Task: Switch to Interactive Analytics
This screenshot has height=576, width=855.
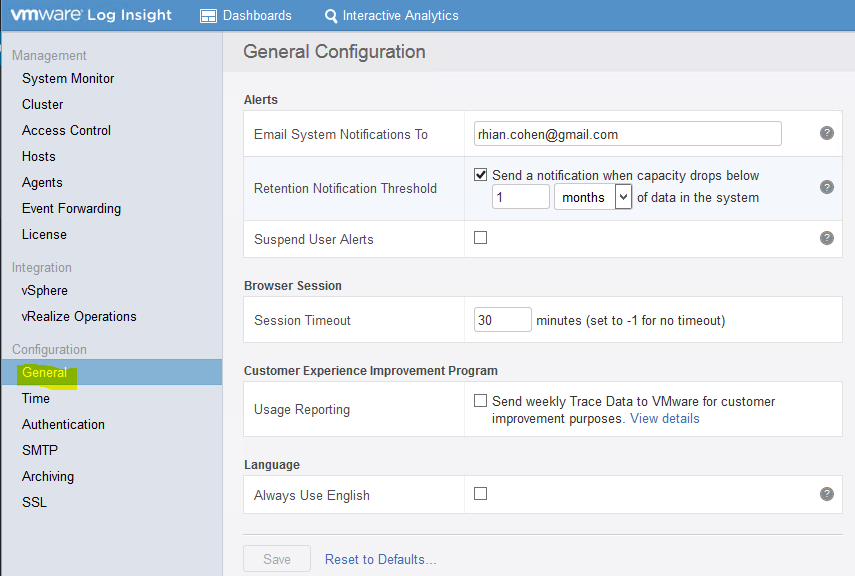Action: point(392,16)
